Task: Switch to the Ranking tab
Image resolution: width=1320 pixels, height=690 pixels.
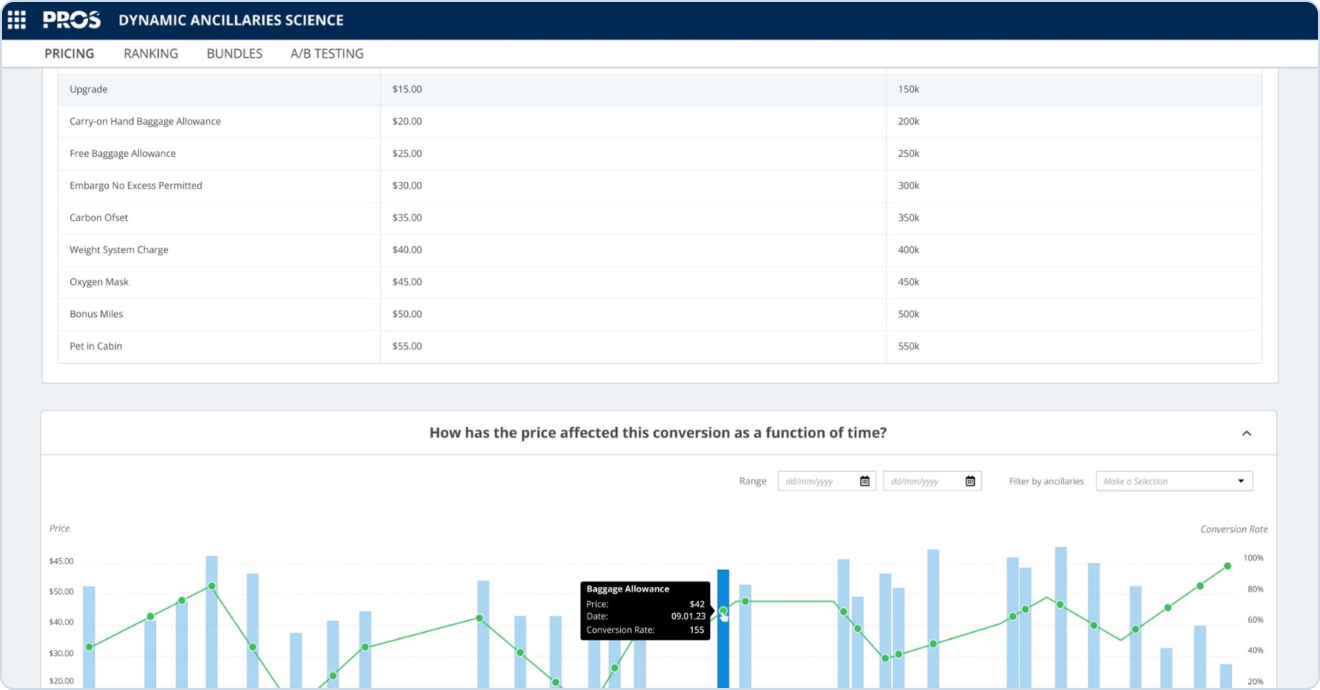Action: tap(151, 54)
